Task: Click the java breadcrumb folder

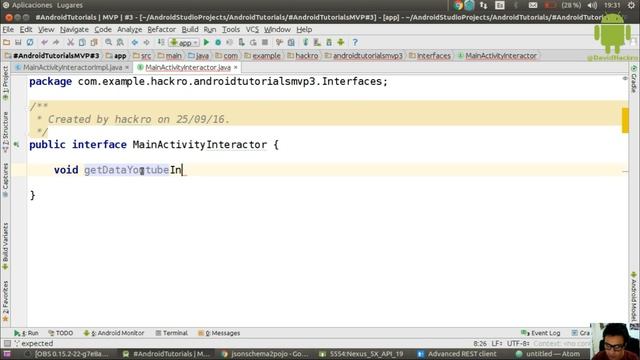Action: (198, 56)
